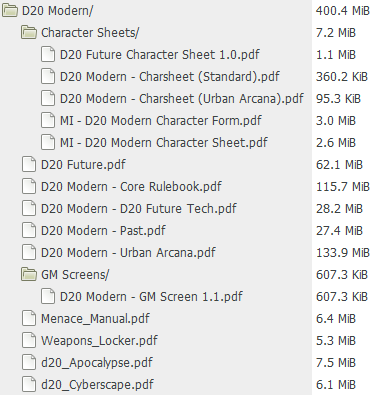Collapse the GM Screens/ folder entry
This screenshot has height=398, width=377.
pyautogui.click(x=75, y=275)
